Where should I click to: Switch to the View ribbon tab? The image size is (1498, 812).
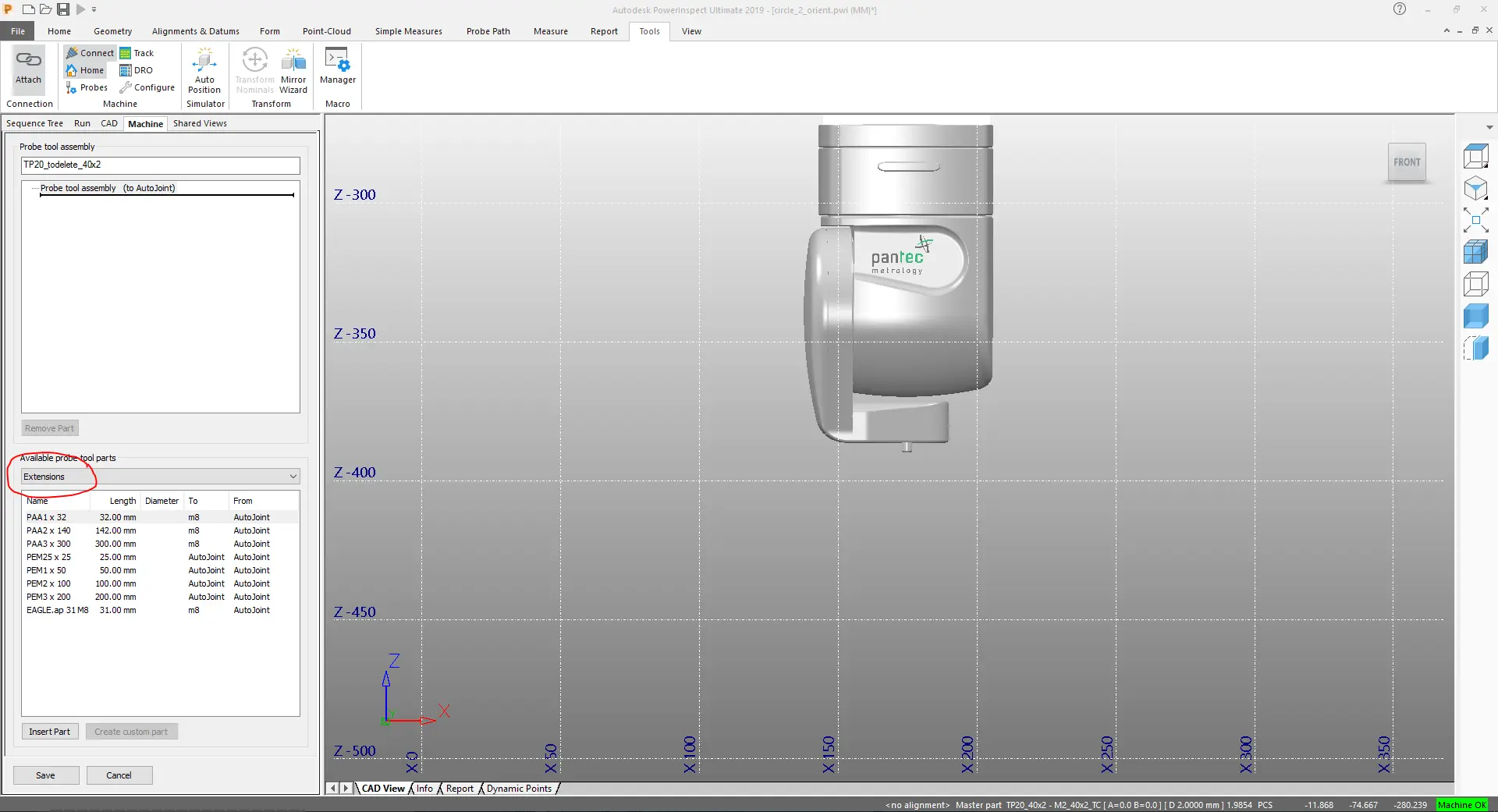(691, 31)
